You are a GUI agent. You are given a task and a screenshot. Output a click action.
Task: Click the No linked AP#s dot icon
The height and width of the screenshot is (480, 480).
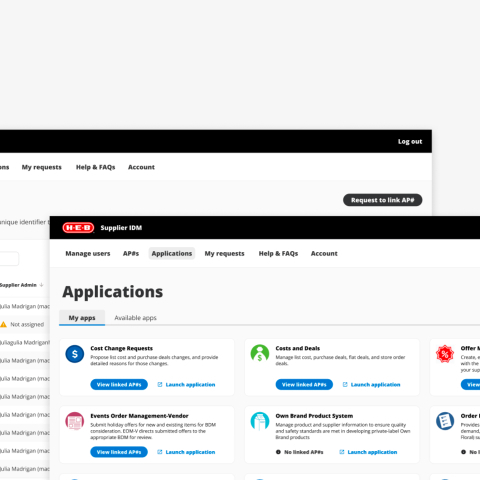pos(278,452)
